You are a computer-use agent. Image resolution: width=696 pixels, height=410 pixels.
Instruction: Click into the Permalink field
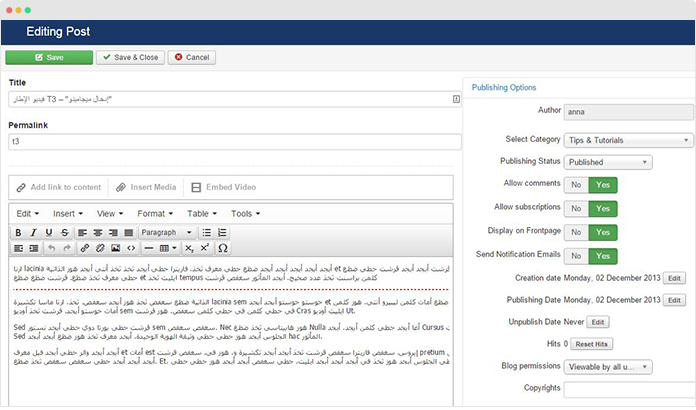[235, 142]
